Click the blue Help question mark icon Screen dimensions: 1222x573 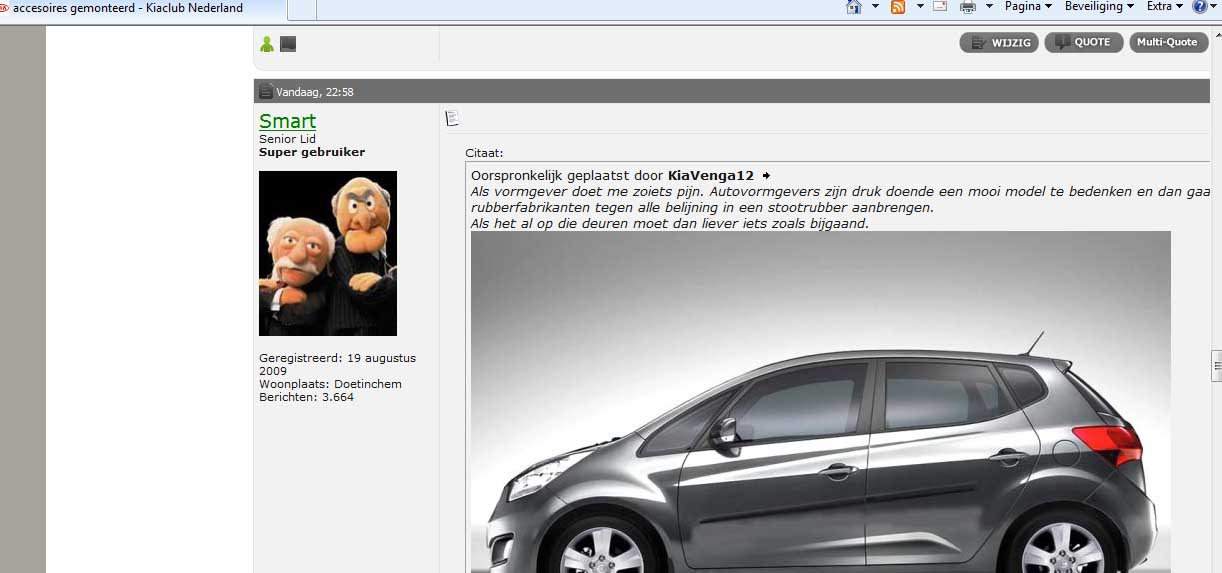pos(1199,7)
